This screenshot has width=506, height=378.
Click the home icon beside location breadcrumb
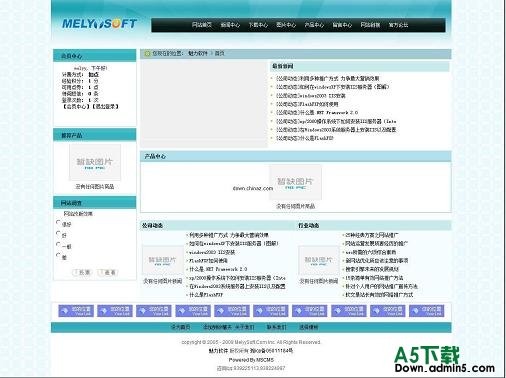(147, 53)
